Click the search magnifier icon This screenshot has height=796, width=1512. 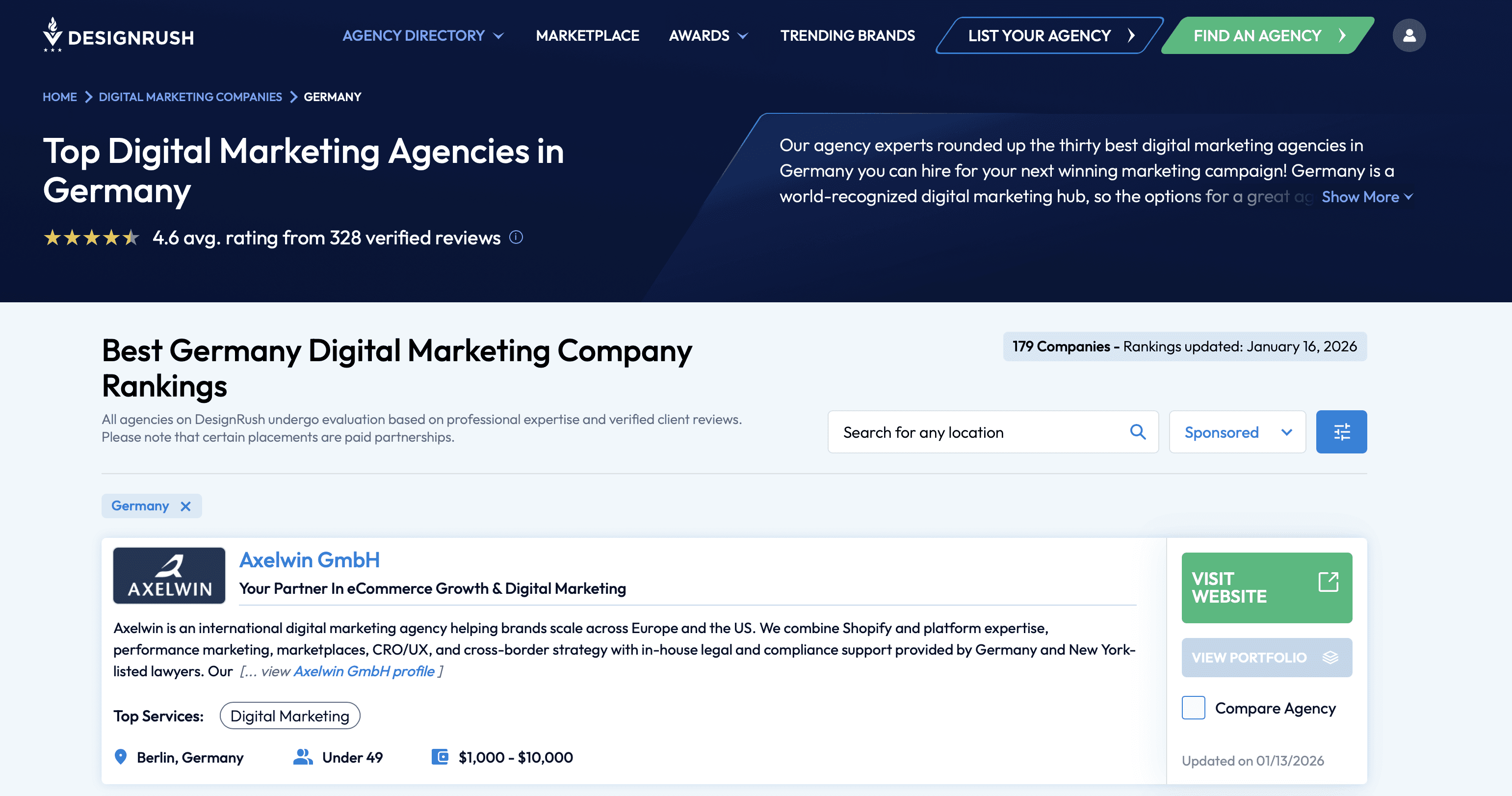pyautogui.click(x=1138, y=432)
